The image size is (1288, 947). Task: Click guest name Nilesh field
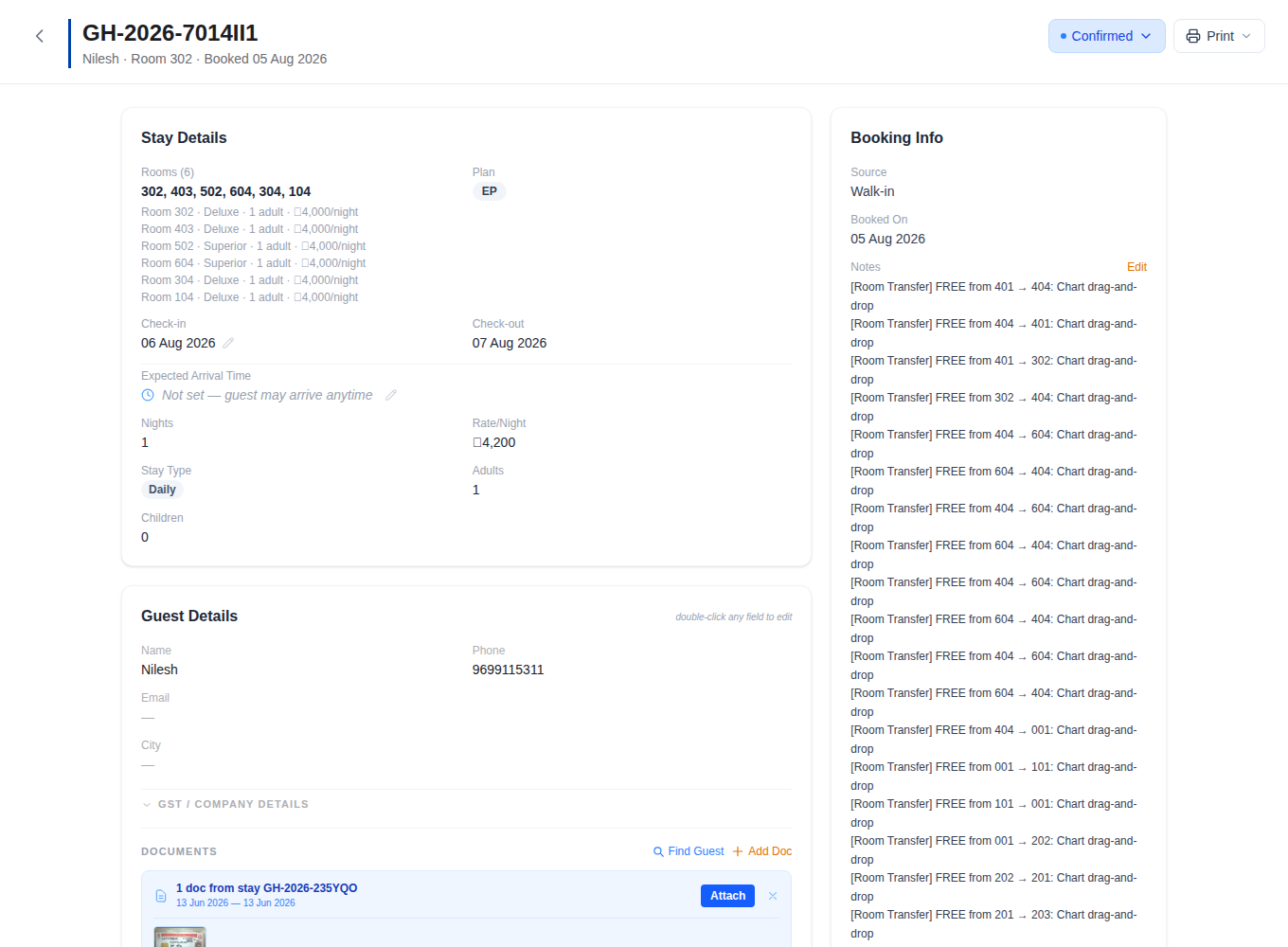point(159,670)
